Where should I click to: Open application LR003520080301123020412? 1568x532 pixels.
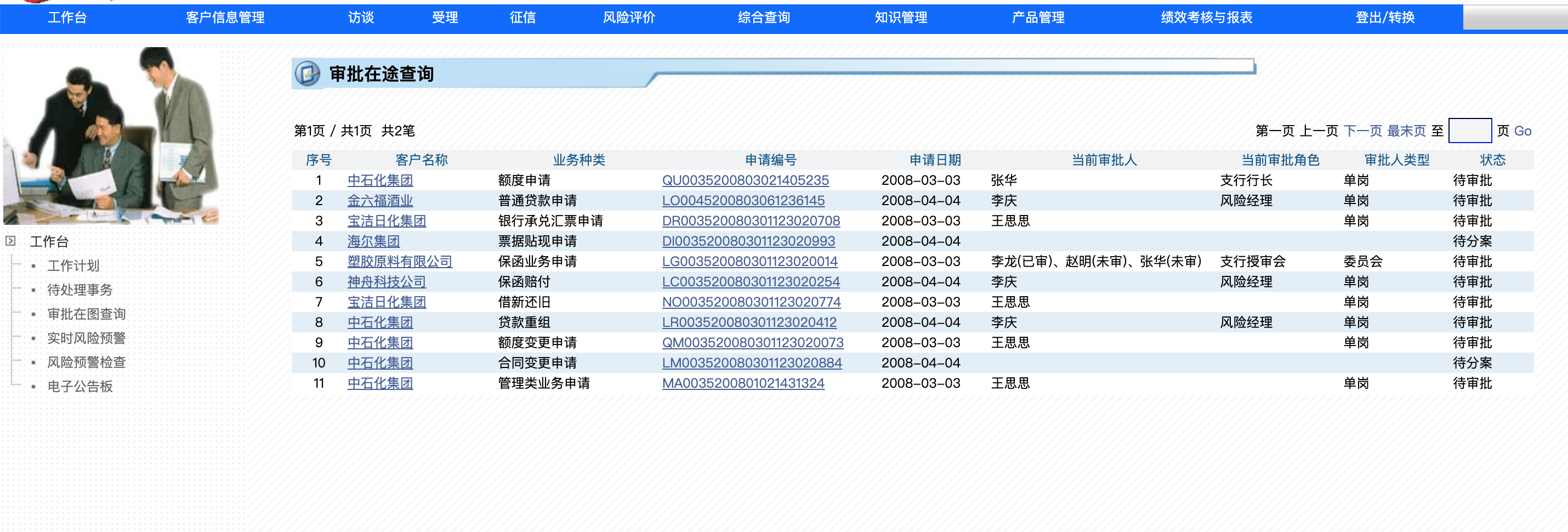pyautogui.click(x=749, y=322)
